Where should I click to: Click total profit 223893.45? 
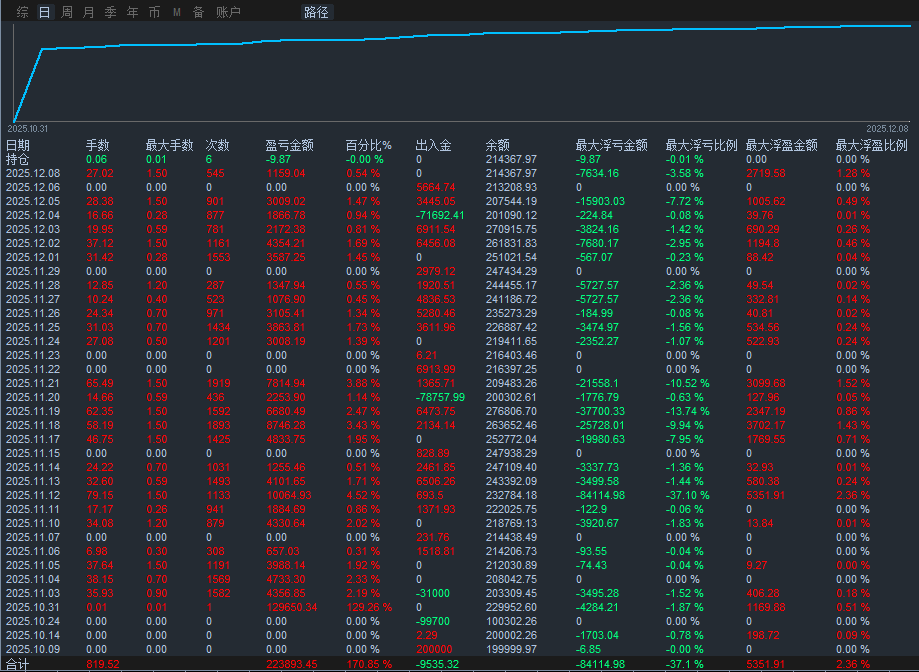click(x=291, y=664)
